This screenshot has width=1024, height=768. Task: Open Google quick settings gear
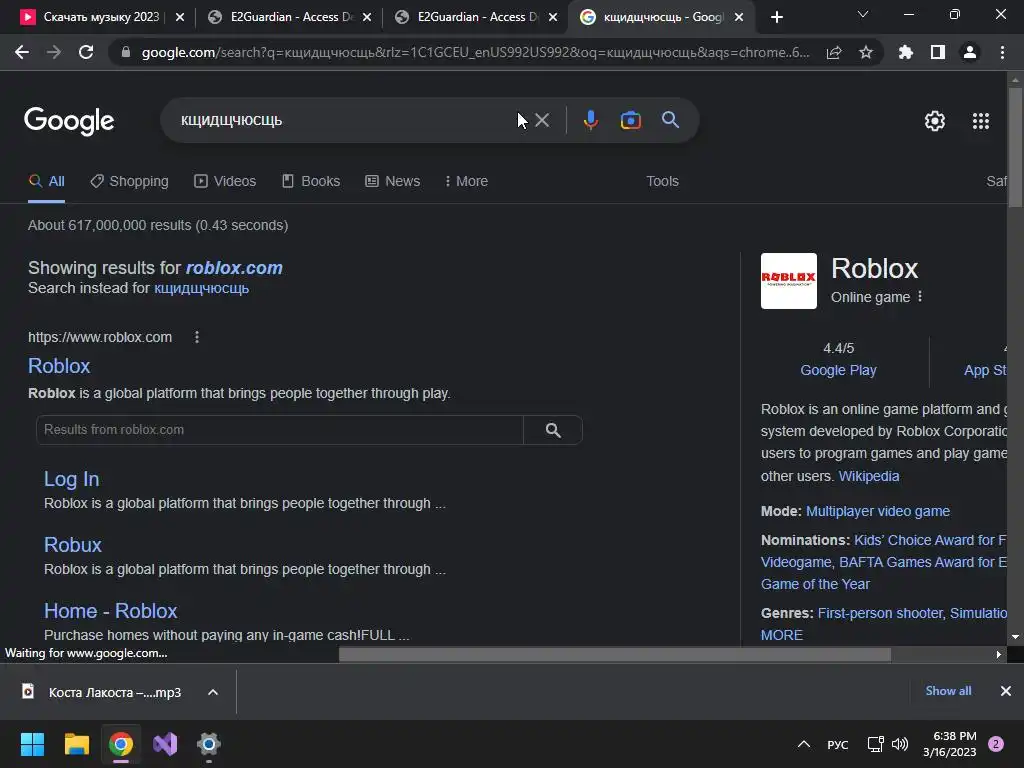tap(935, 121)
